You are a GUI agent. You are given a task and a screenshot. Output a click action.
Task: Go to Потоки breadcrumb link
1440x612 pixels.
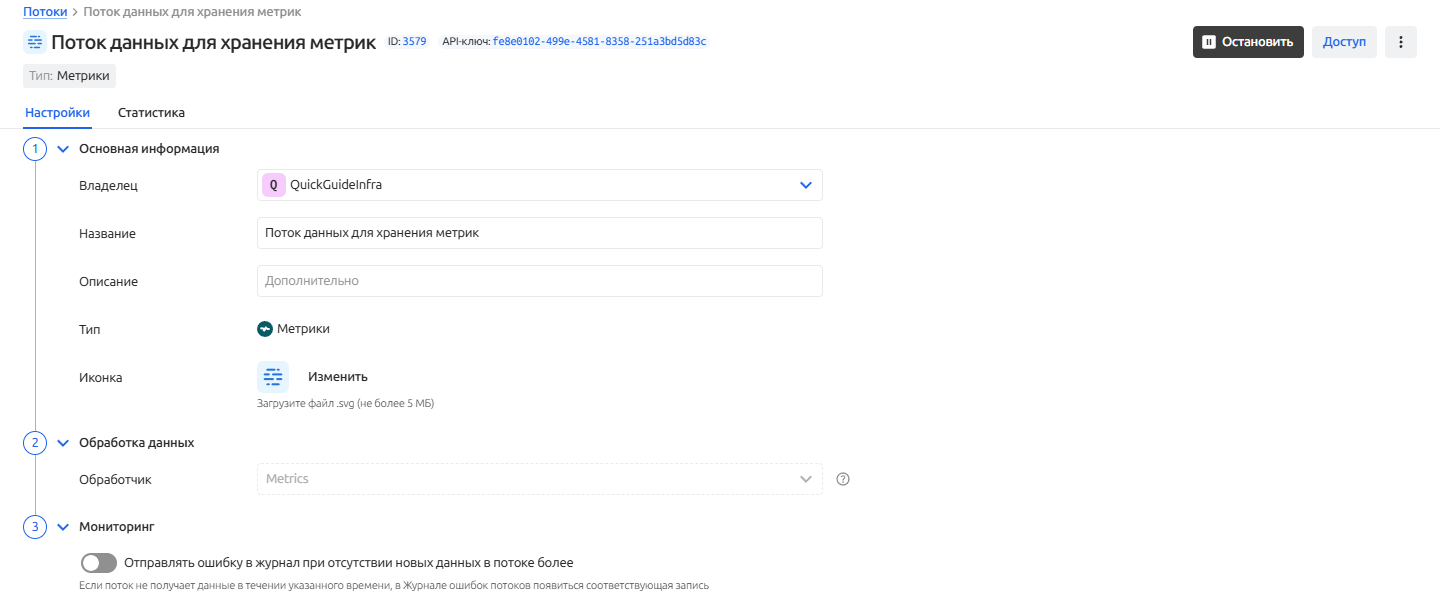point(45,12)
